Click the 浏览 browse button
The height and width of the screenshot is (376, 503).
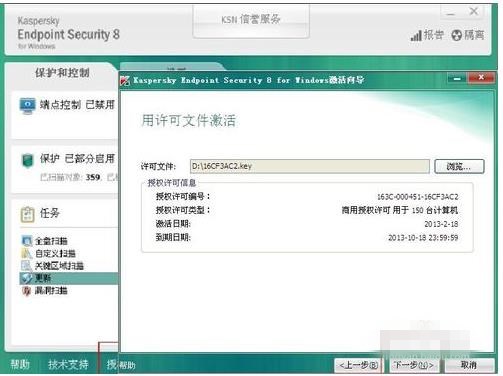click(x=459, y=166)
